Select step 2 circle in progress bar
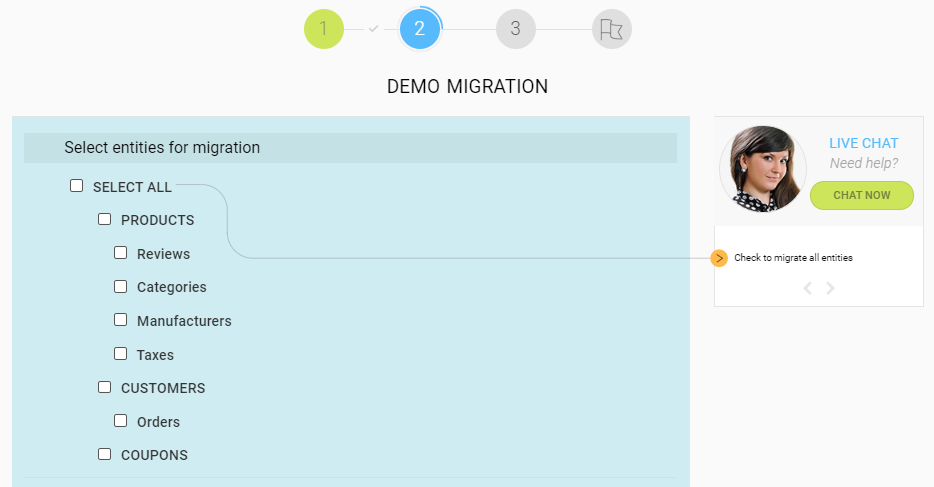The width and height of the screenshot is (934, 487). [419, 29]
